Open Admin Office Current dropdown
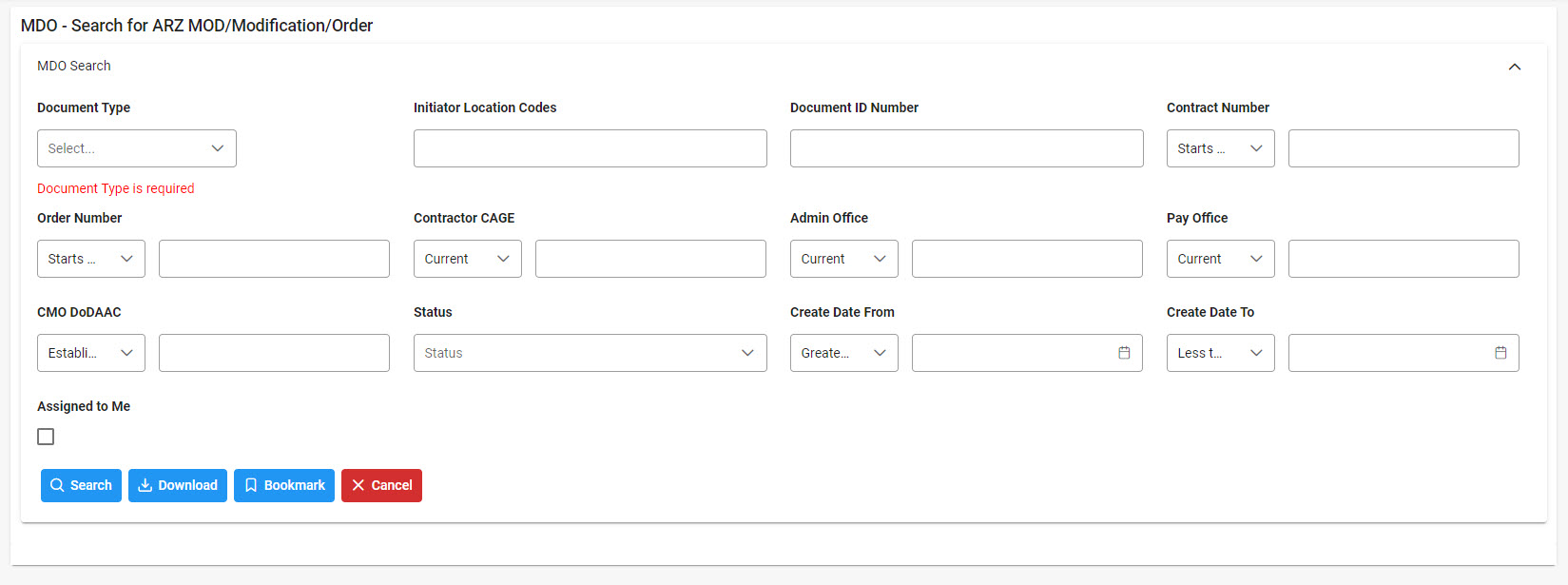 [843, 259]
